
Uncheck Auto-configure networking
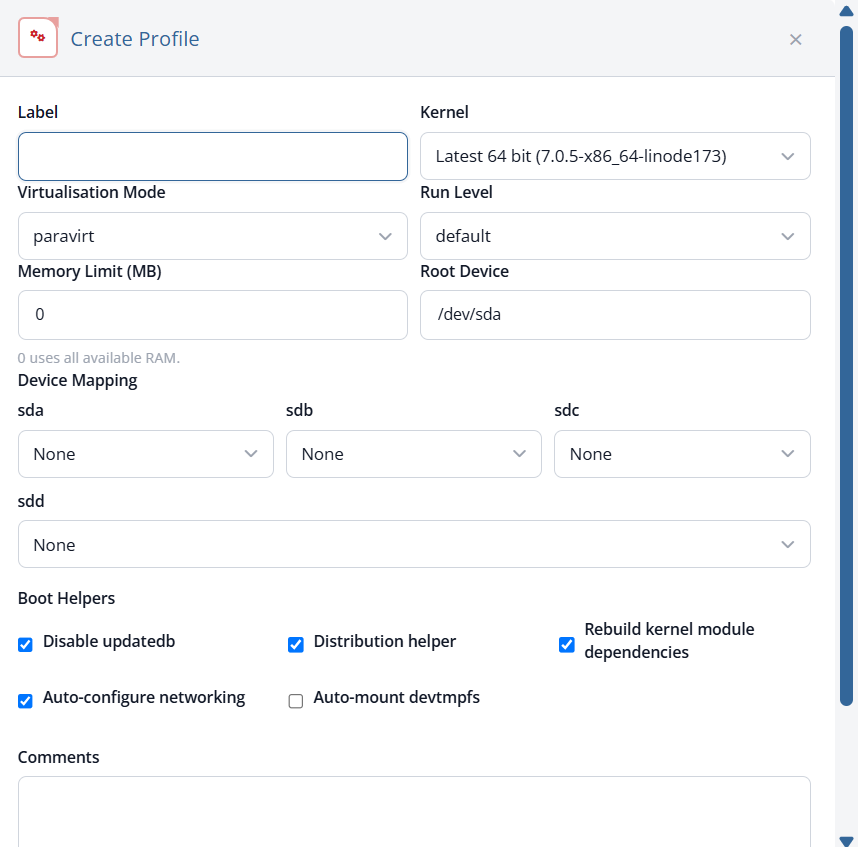coord(25,701)
